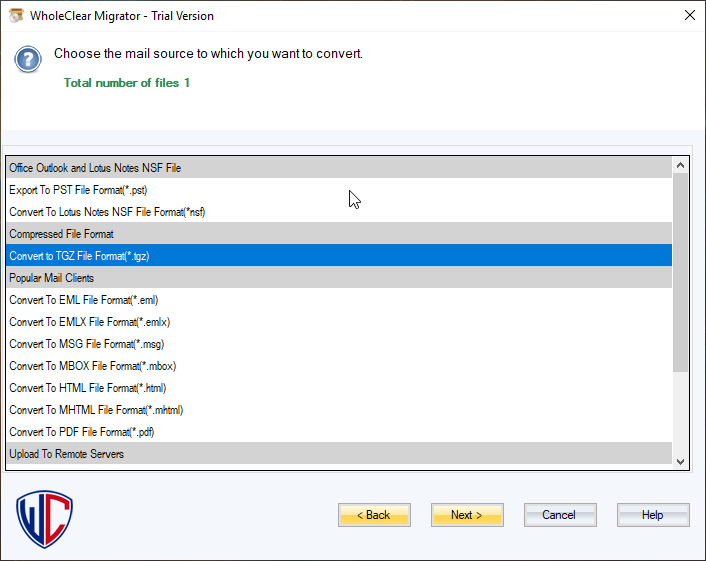Cancel the conversion wizard
This screenshot has width=706, height=561.
tap(560, 515)
